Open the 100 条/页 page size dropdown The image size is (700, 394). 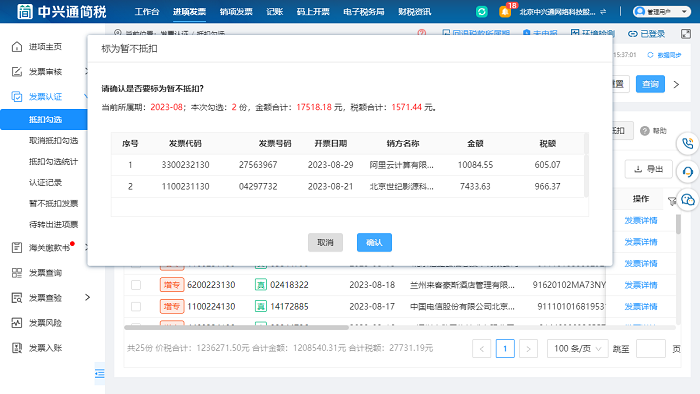coord(578,348)
